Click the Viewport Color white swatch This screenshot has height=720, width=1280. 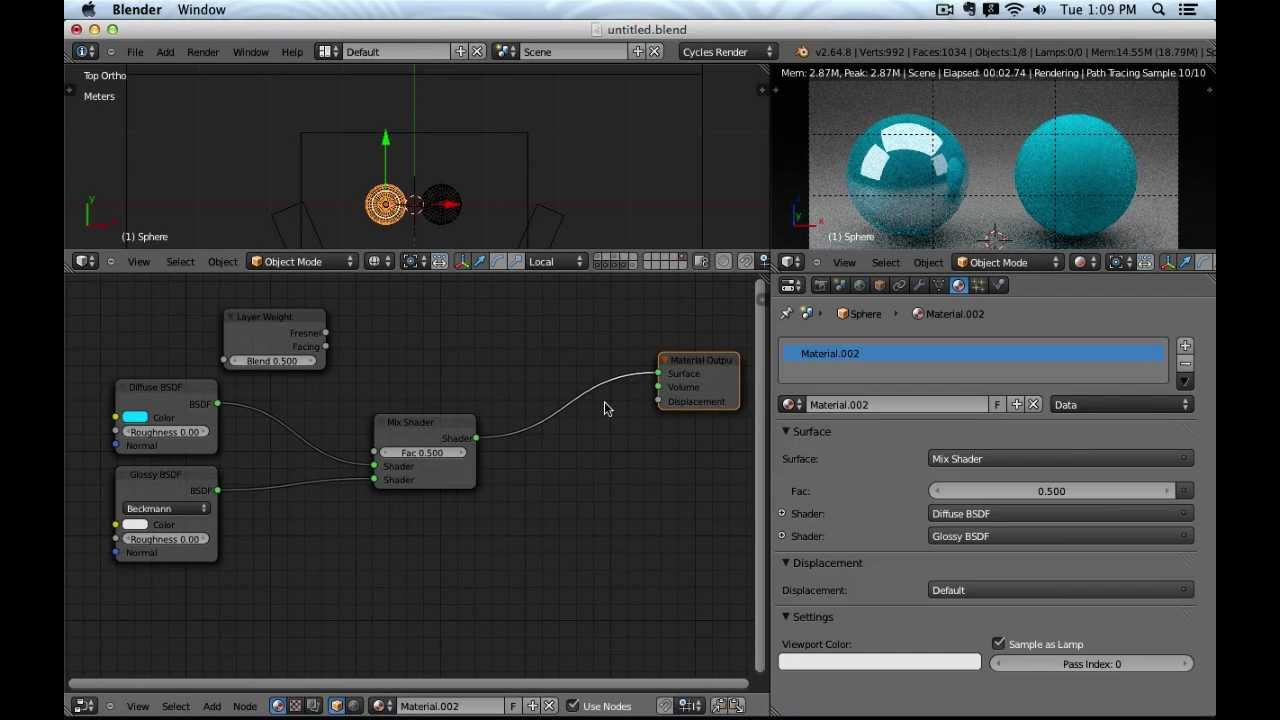pyautogui.click(x=880, y=662)
